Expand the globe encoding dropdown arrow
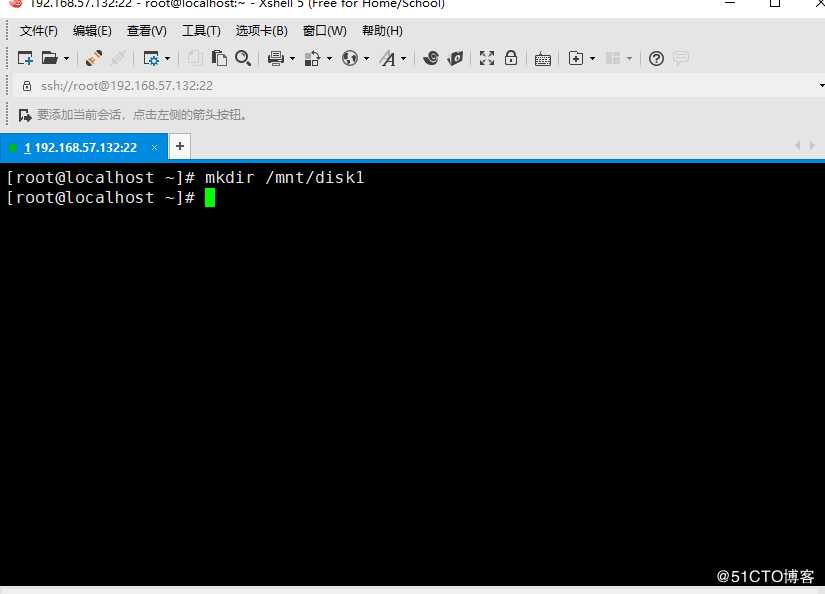The width and height of the screenshot is (825, 594). pos(367,58)
